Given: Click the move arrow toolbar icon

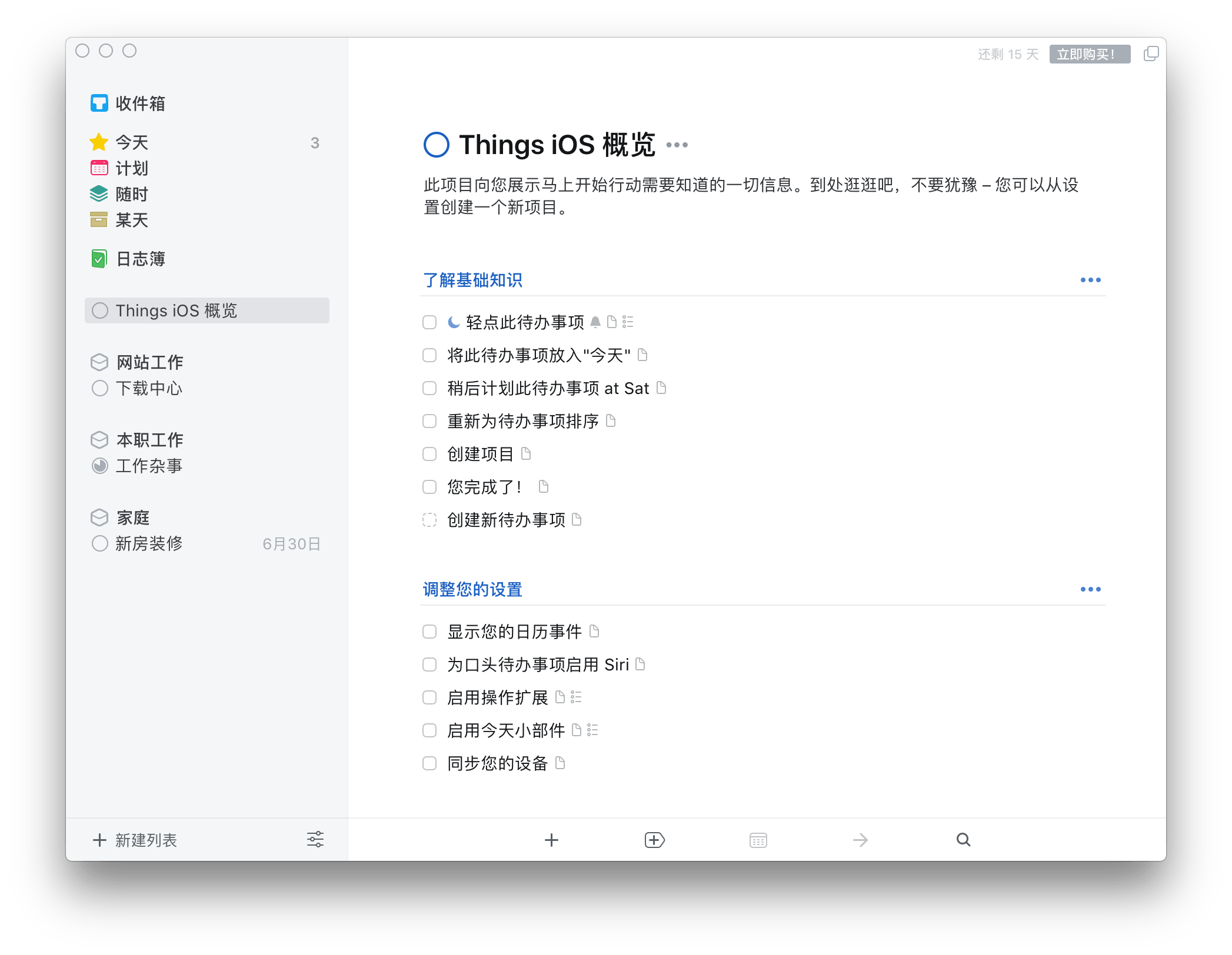Looking at the screenshot, I should pyautogui.click(x=860, y=840).
